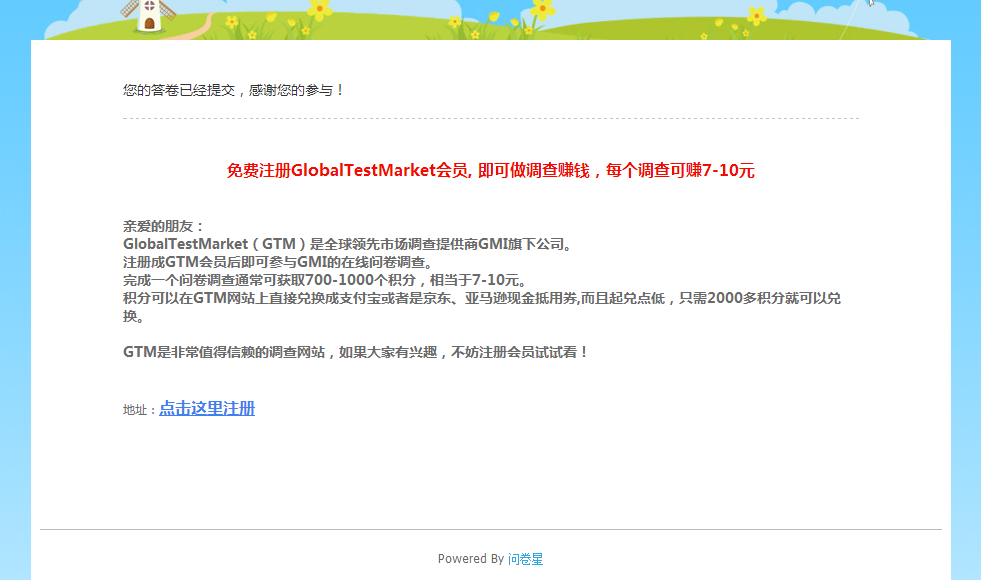Image resolution: width=981 pixels, height=580 pixels.
Task: Click the line starting with GlobalTestMarket（GTM）是全球领先
Action: pos(348,244)
